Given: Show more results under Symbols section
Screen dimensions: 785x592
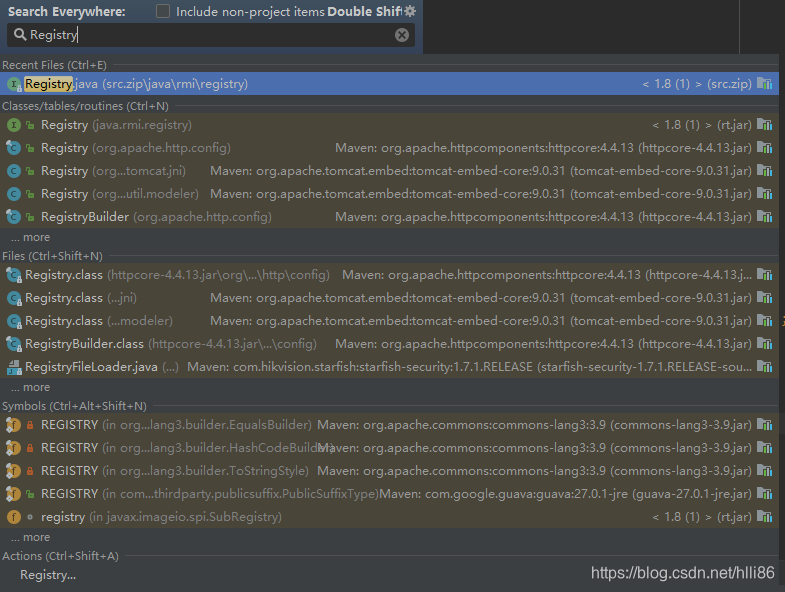Looking at the screenshot, I should (x=31, y=537).
